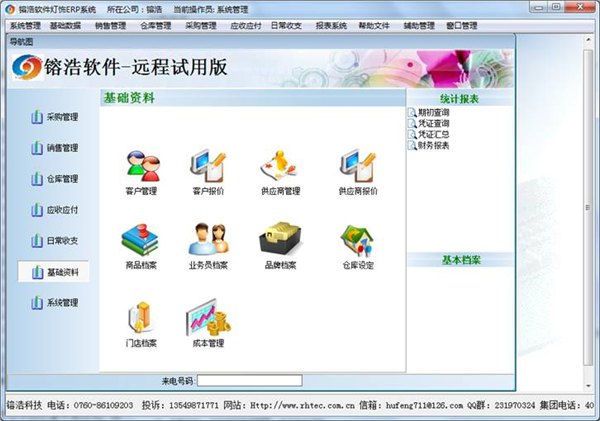Open the 商品档案 books icon
This screenshot has height=421, width=600.
tap(140, 240)
